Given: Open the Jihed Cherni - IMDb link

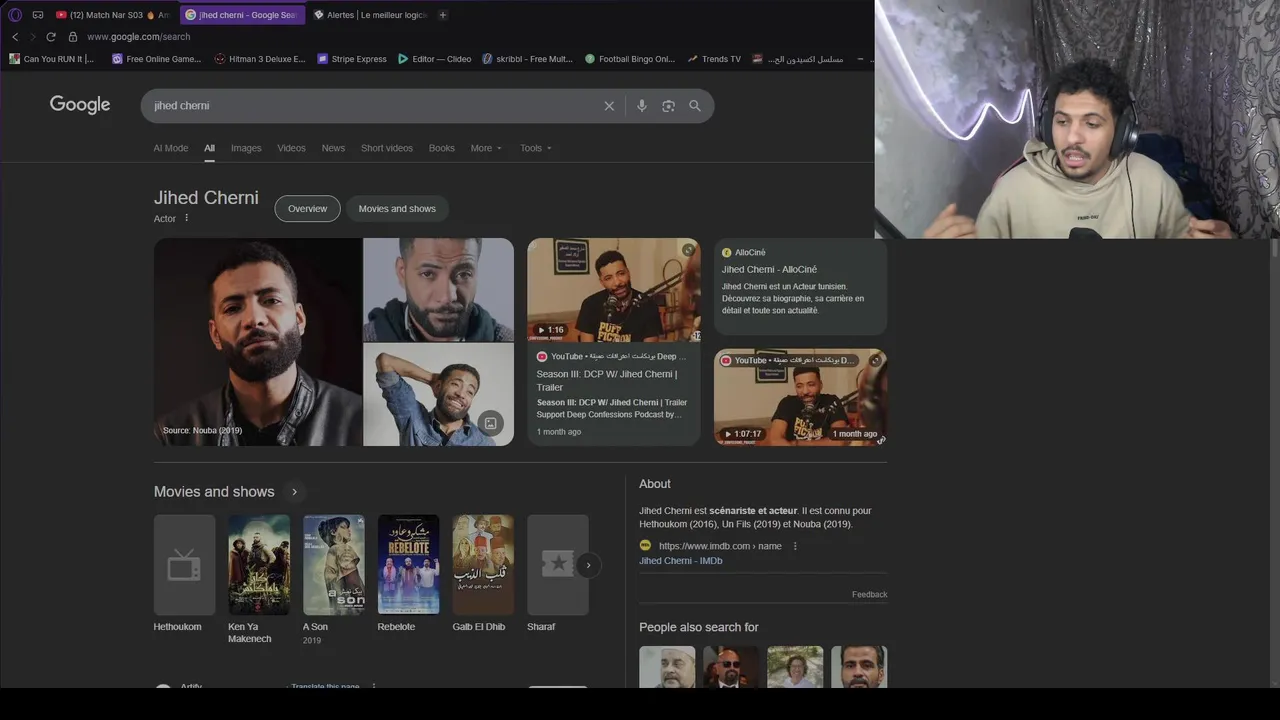Looking at the screenshot, I should tap(680, 561).
